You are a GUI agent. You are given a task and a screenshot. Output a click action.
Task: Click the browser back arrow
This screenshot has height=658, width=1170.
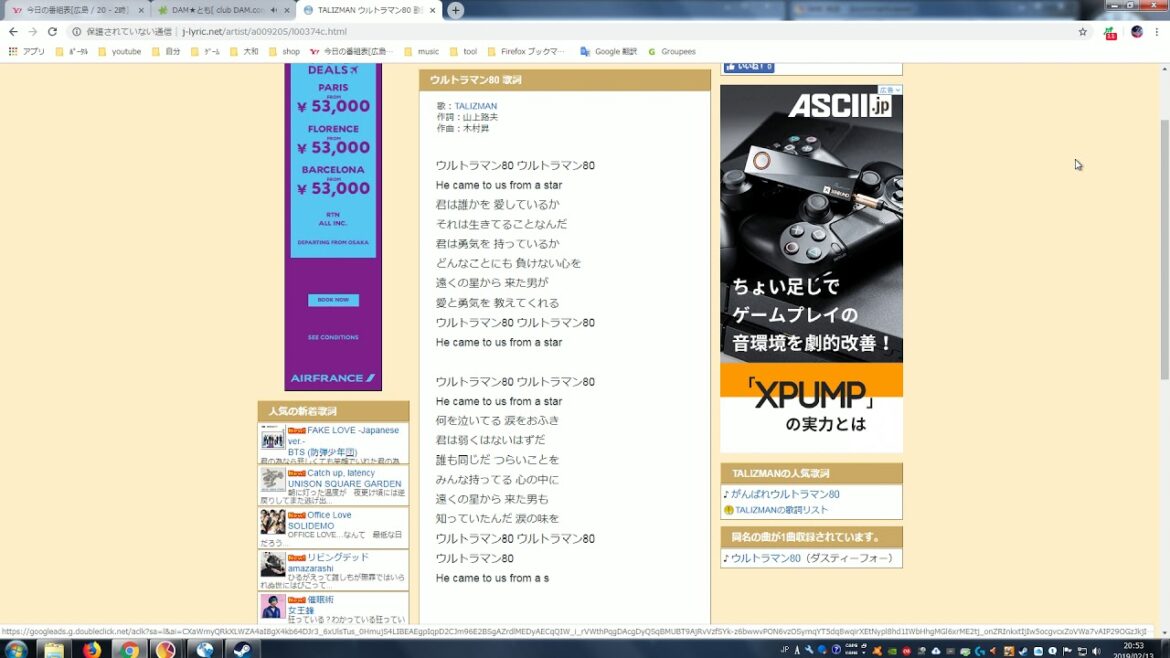(13, 32)
